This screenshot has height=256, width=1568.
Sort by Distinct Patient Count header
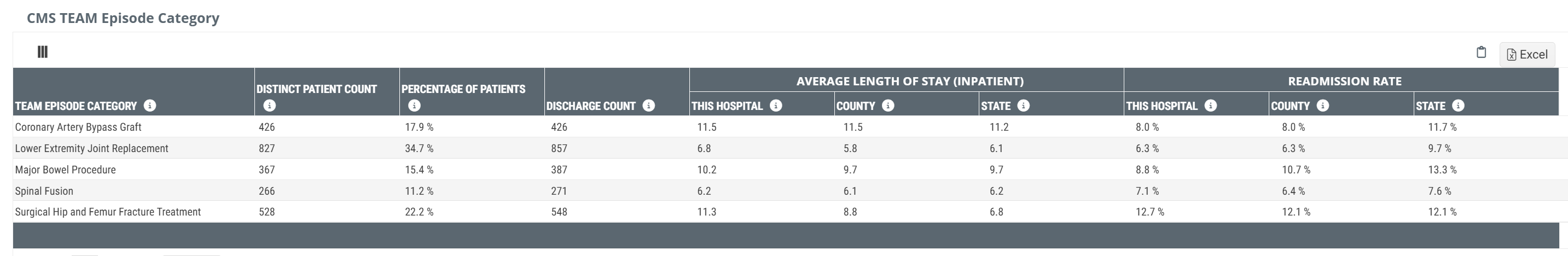tap(317, 89)
